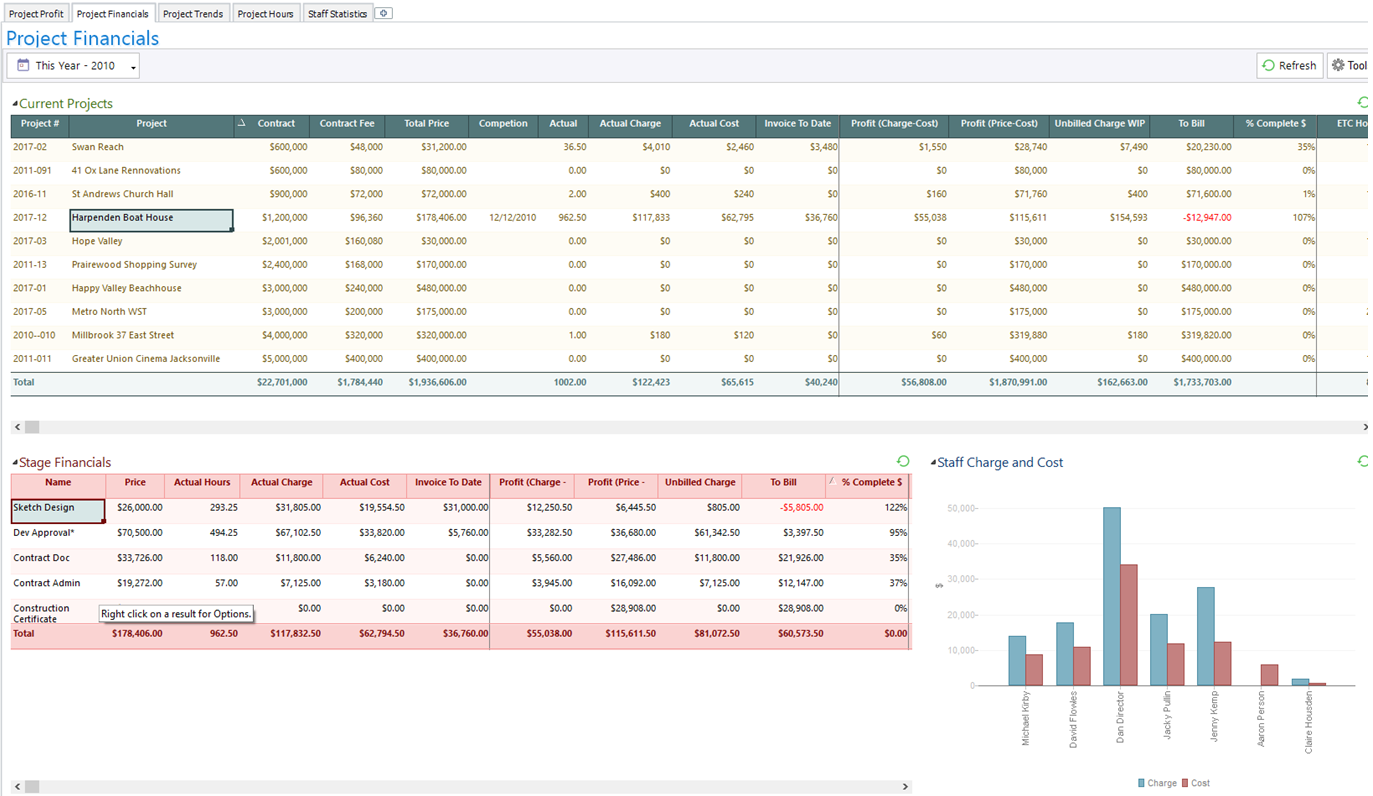Click the refresh icon next to Stage Financials
Screen dimensions: 1373x796
click(x=903, y=461)
